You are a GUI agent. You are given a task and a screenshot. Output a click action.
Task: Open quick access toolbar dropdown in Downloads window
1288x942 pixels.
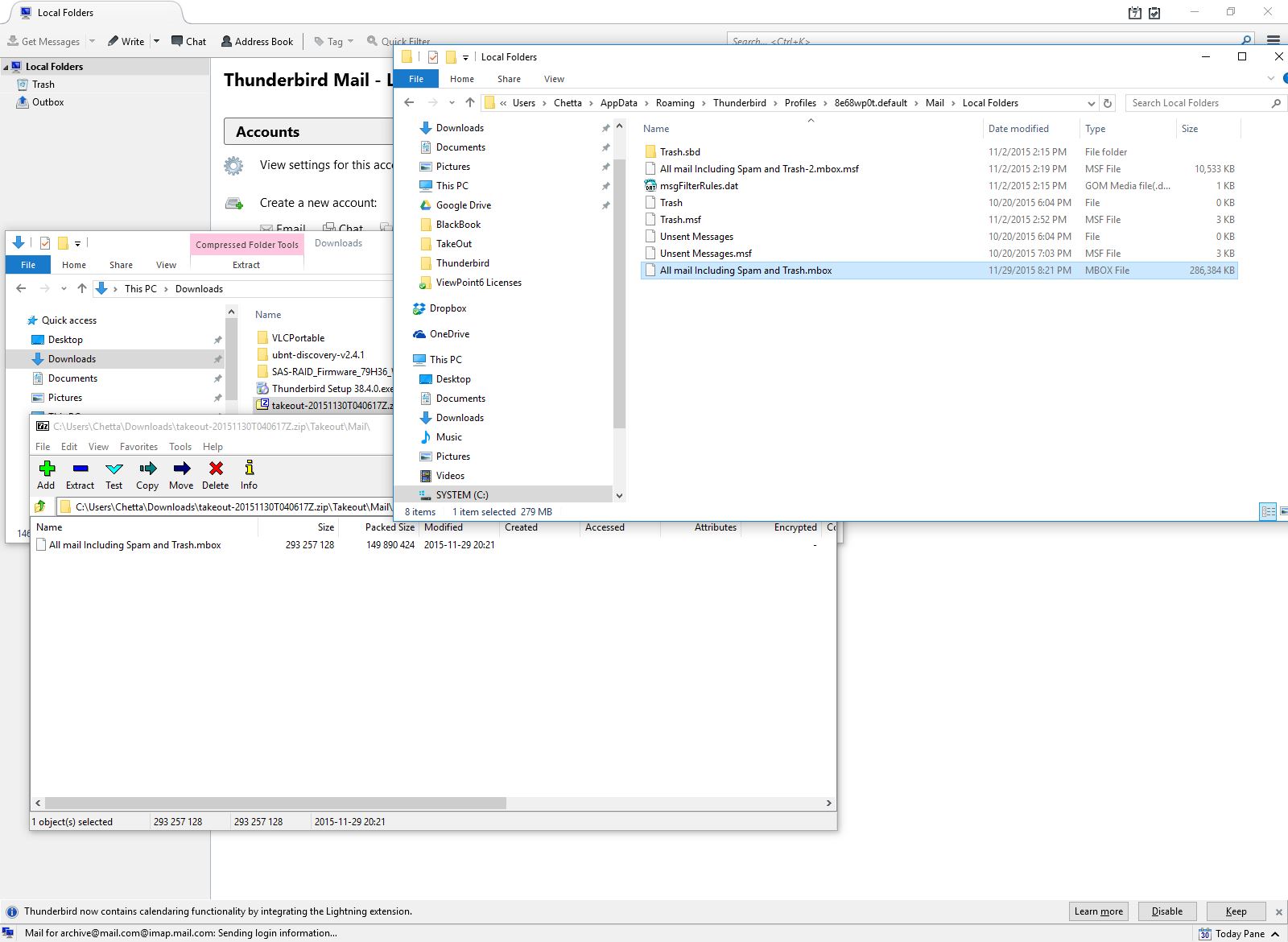coord(77,243)
